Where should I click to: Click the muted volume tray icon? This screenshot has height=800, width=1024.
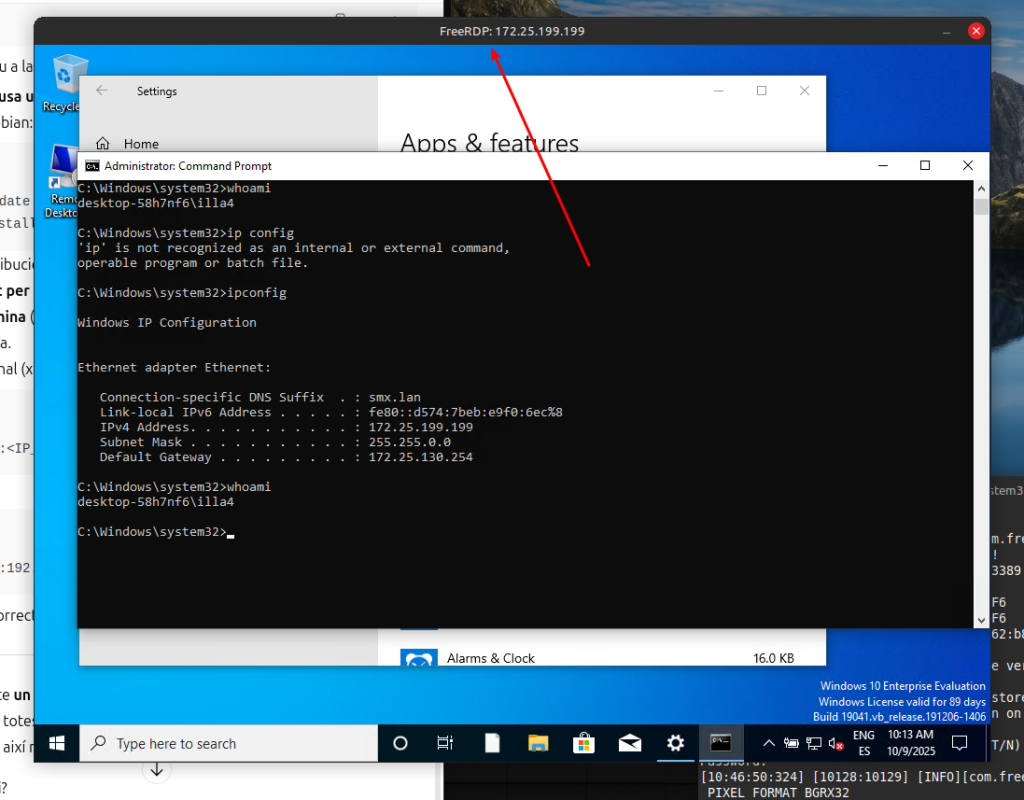[x=835, y=744]
